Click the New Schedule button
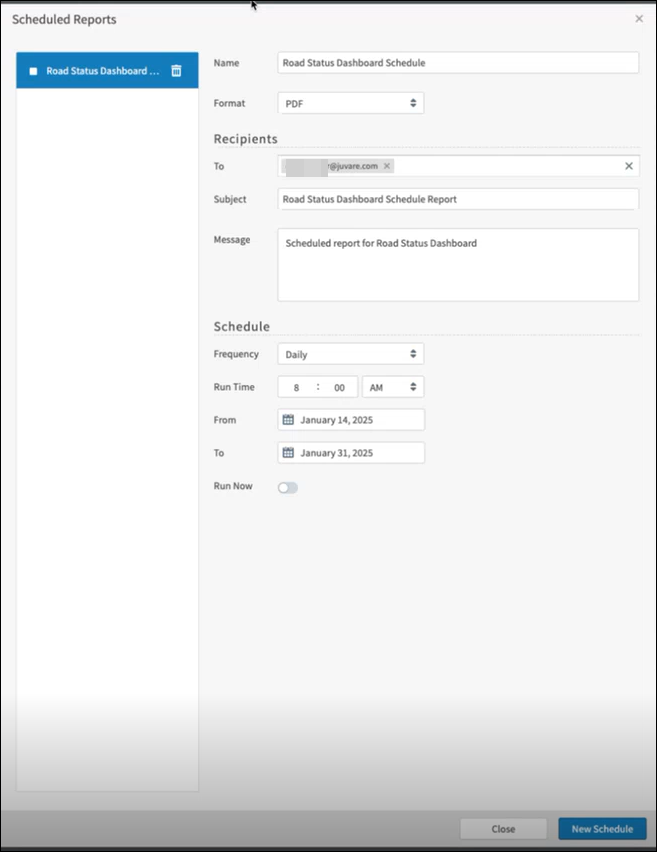 (x=602, y=829)
